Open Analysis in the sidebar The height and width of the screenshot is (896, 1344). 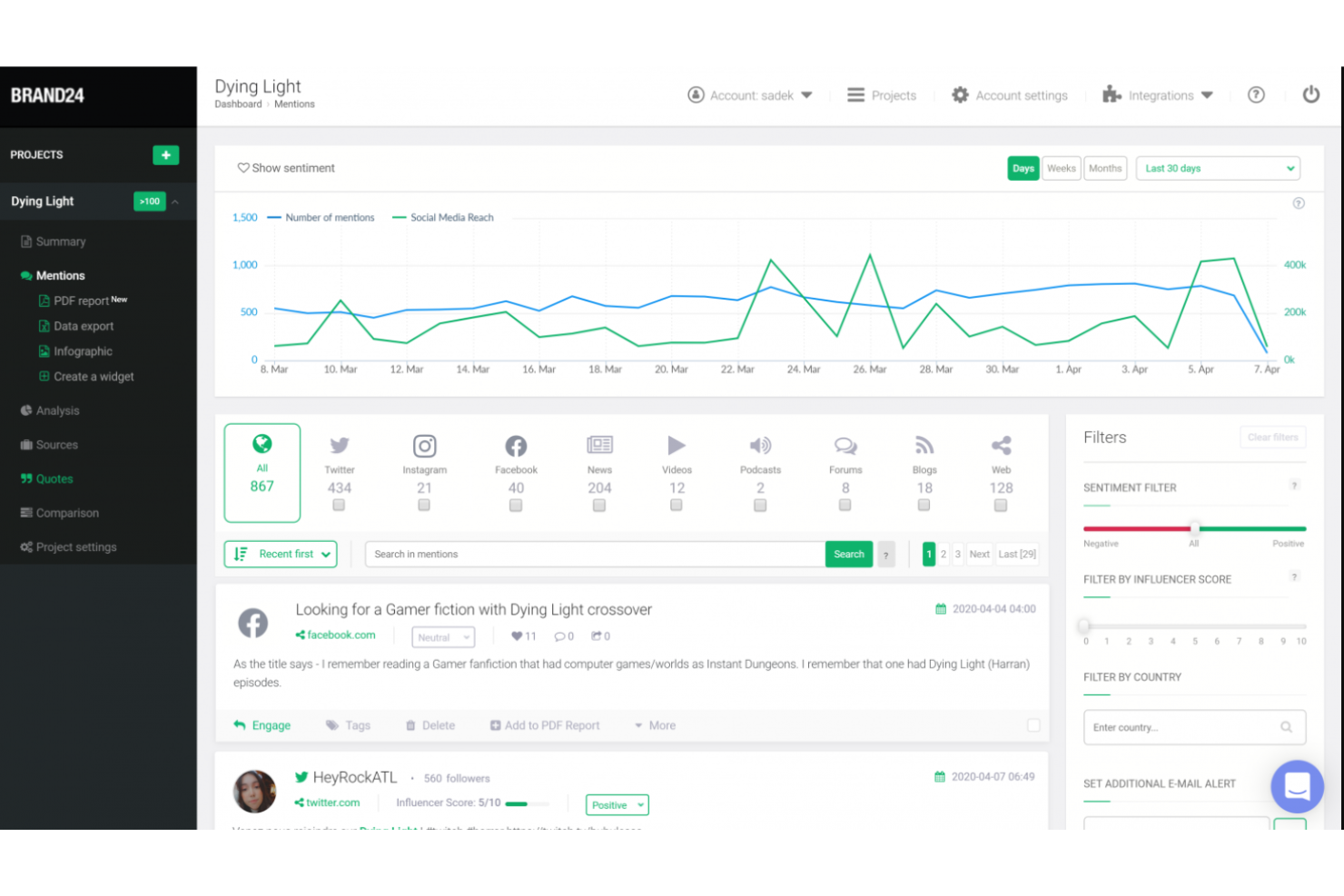[x=57, y=410]
